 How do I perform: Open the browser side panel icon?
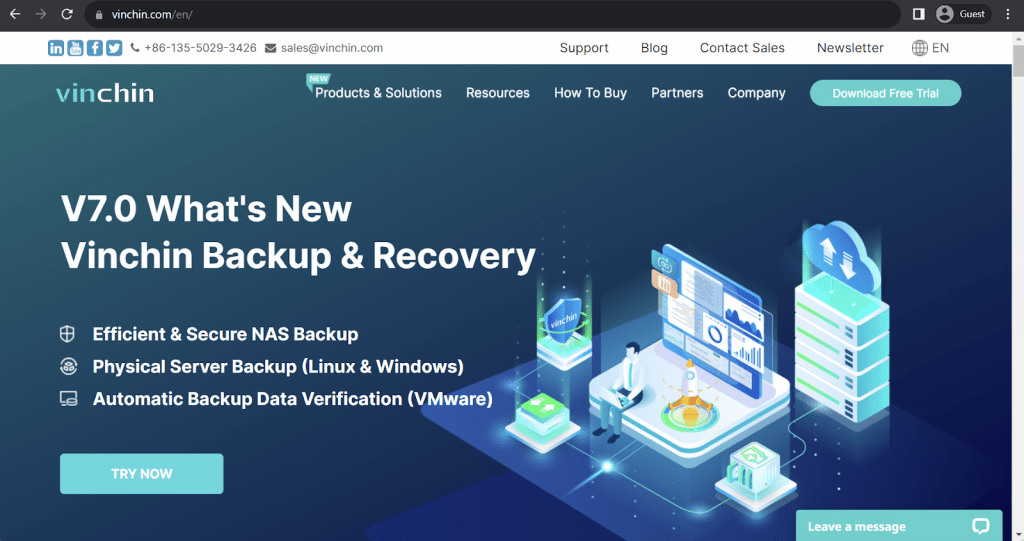pos(918,14)
